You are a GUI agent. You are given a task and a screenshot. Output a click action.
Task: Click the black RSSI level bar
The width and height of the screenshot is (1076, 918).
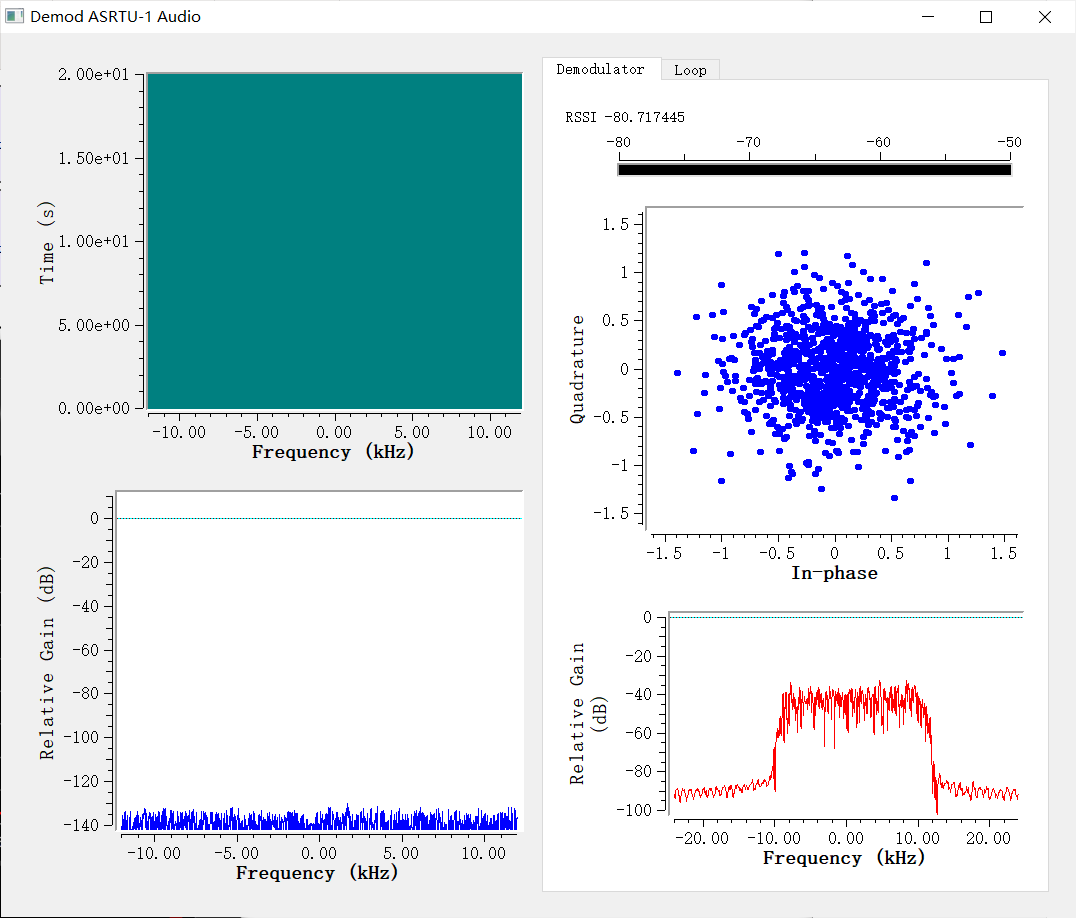click(814, 170)
